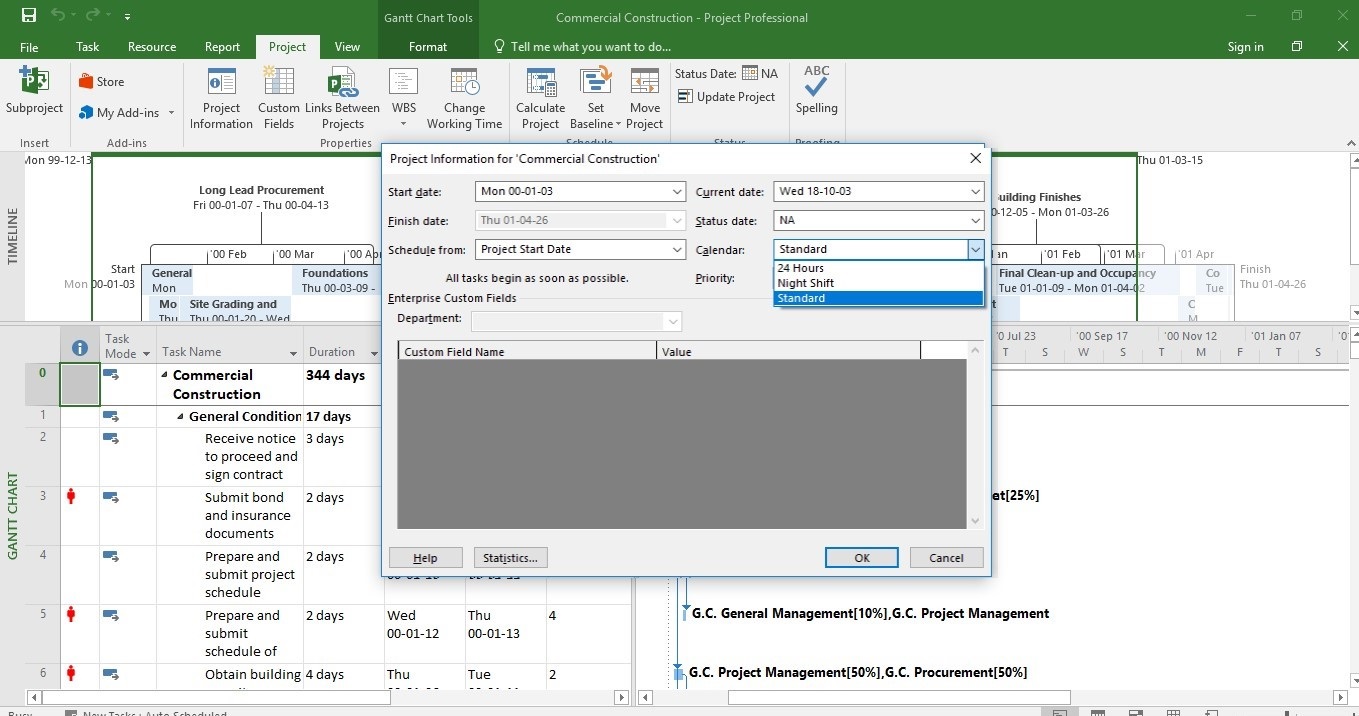Click the OK button
Viewport: 1359px width, 716px height.
pyautogui.click(x=862, y=558)
